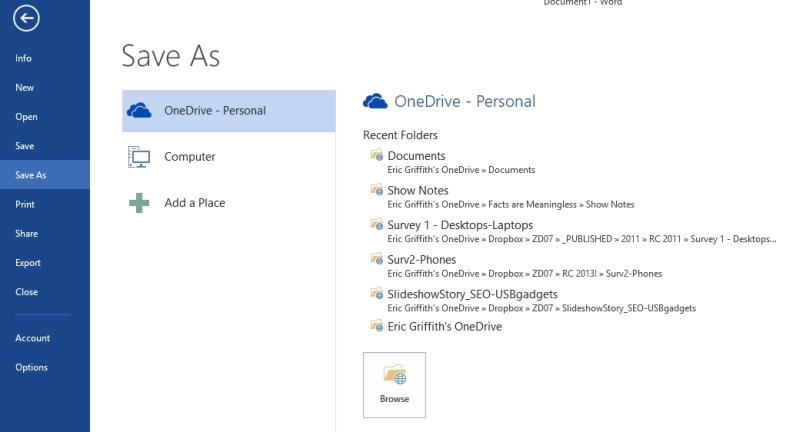This screenshot has height=432, width=786.
Task: Click Add a Place label
Action: pyautogui.click(x=195, y=203)
